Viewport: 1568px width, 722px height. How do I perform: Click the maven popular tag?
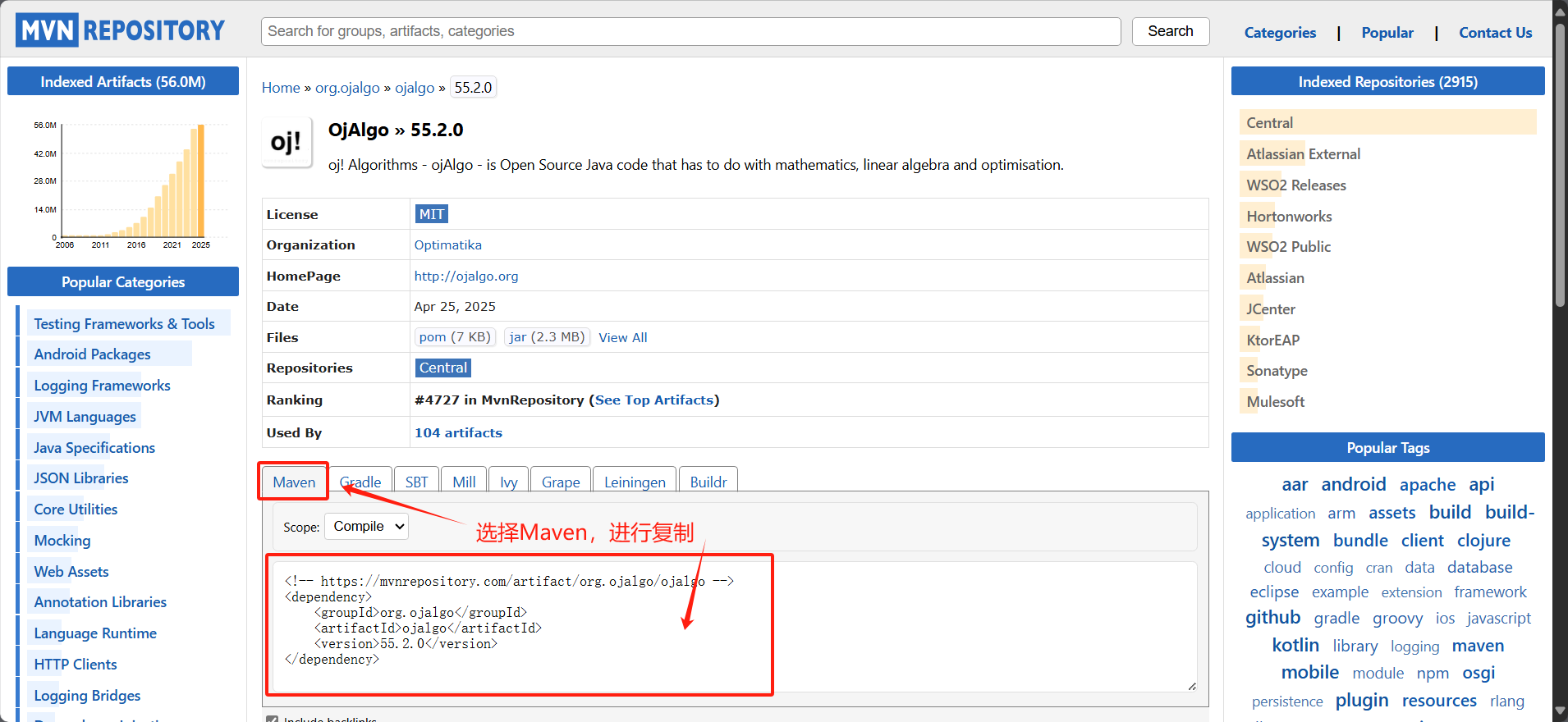pos(1478,646)
